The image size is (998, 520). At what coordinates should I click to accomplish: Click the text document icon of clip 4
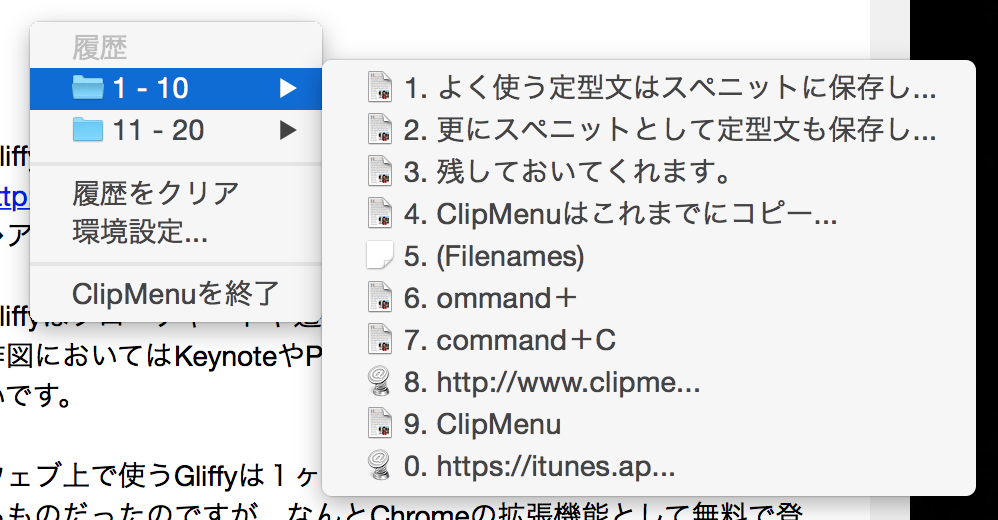click(380, 213)
